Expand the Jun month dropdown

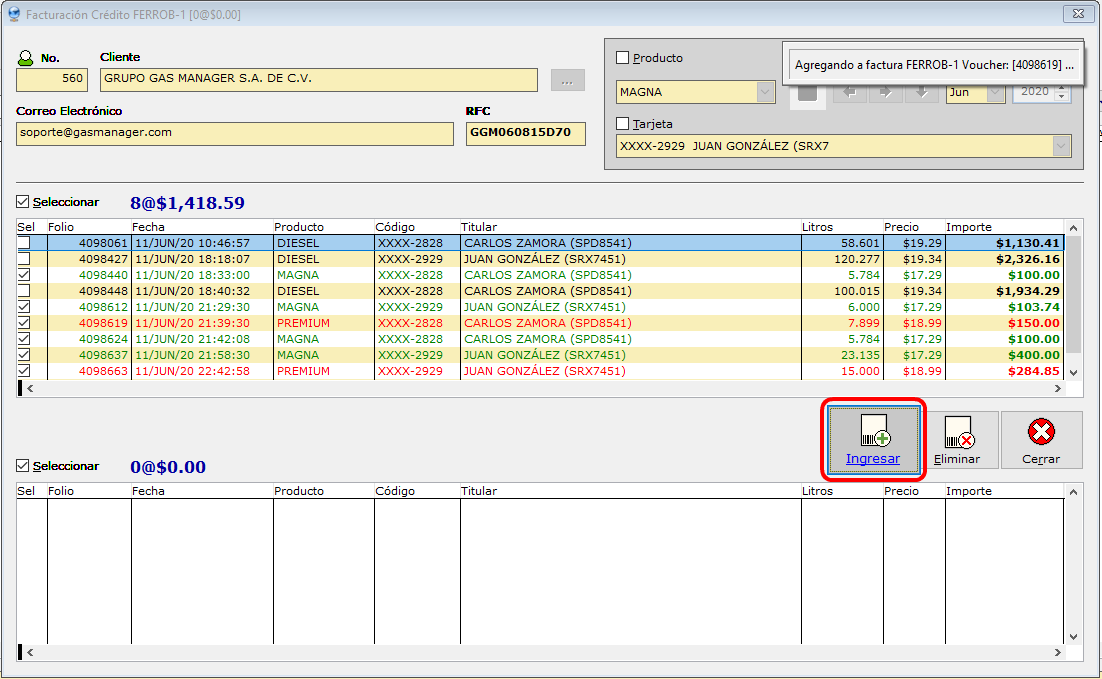(996, 92)
